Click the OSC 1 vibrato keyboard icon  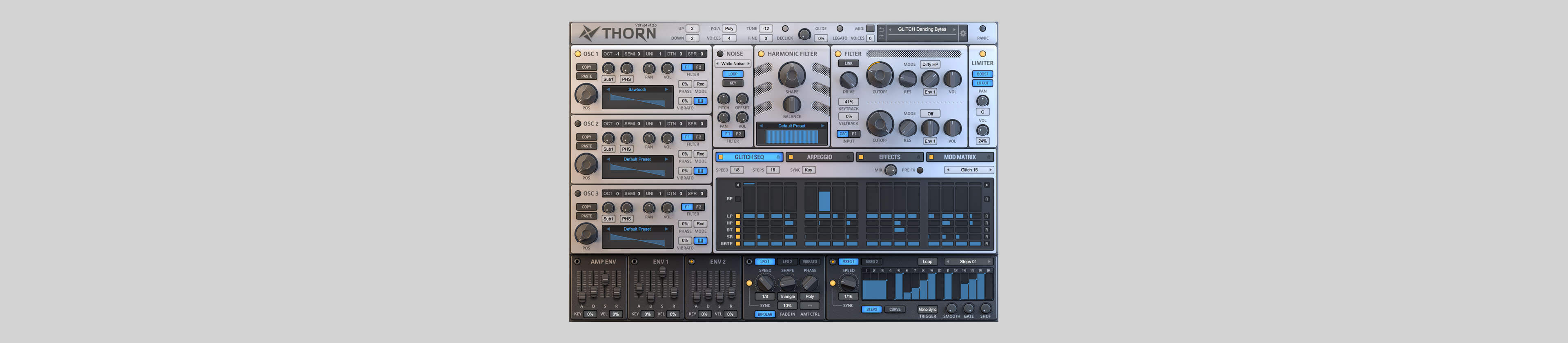[x=700, y=101]
